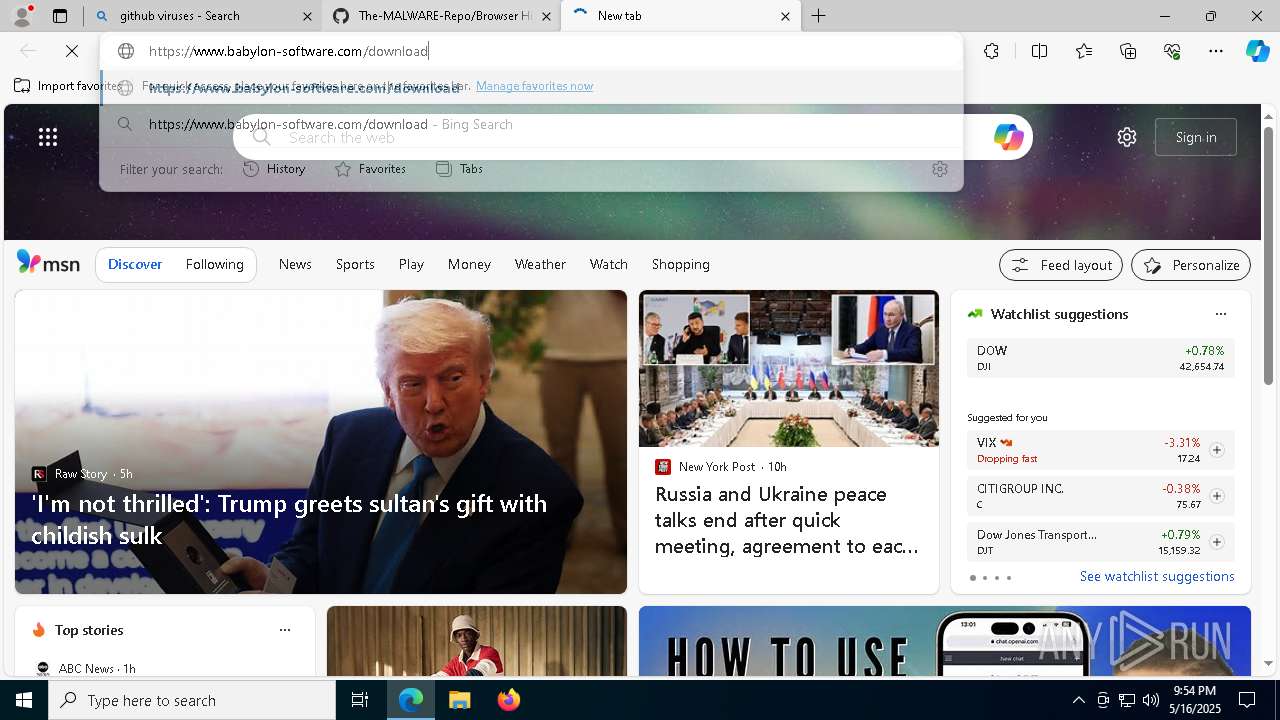Viewport: 1280px width, 720px height.
Task: Open the Weather category
Action: 540,264
